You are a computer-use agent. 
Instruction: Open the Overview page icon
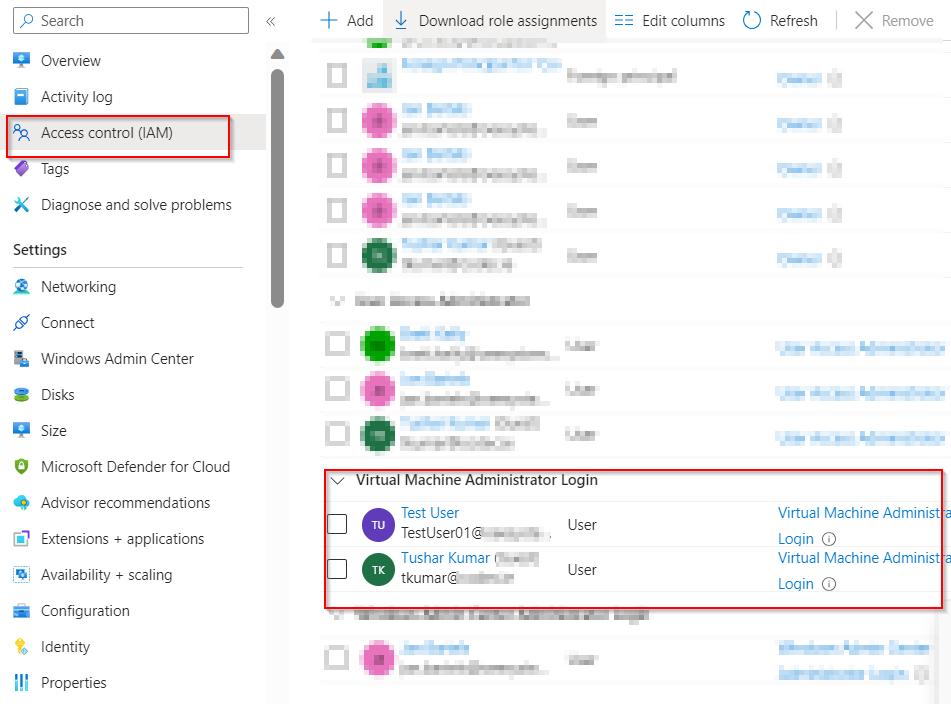coord(22,60)
